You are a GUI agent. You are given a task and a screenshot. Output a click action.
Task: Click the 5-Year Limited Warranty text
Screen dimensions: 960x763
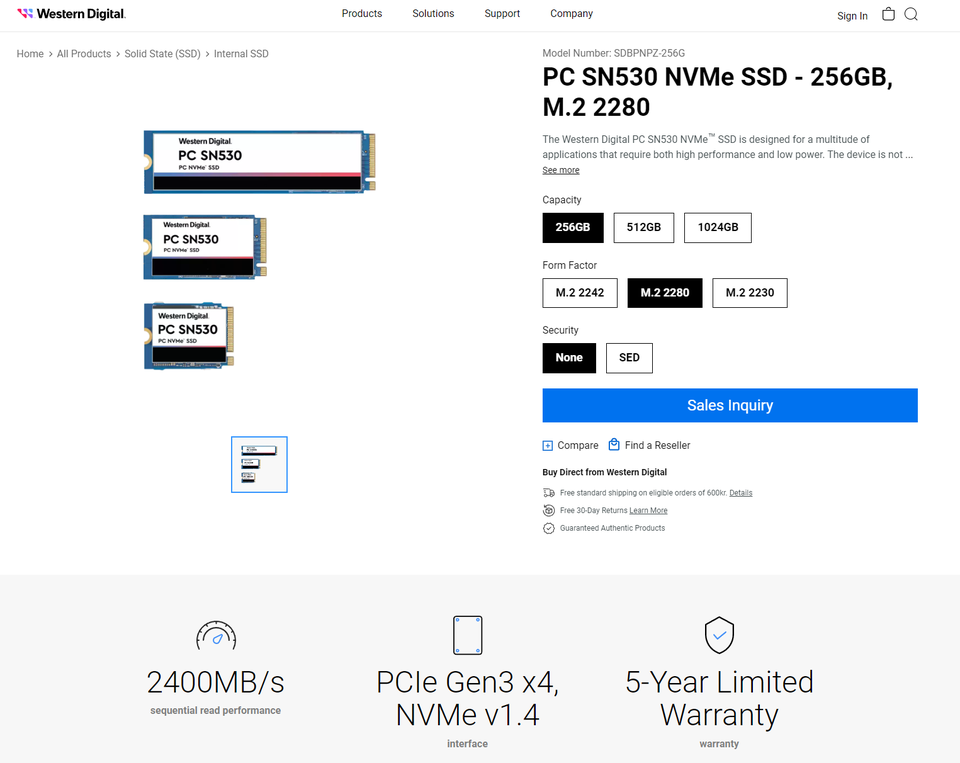coord(719,699)
